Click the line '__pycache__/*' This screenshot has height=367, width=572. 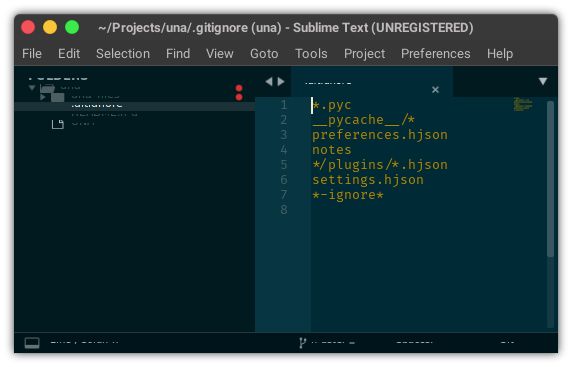[x=363, y=120]
